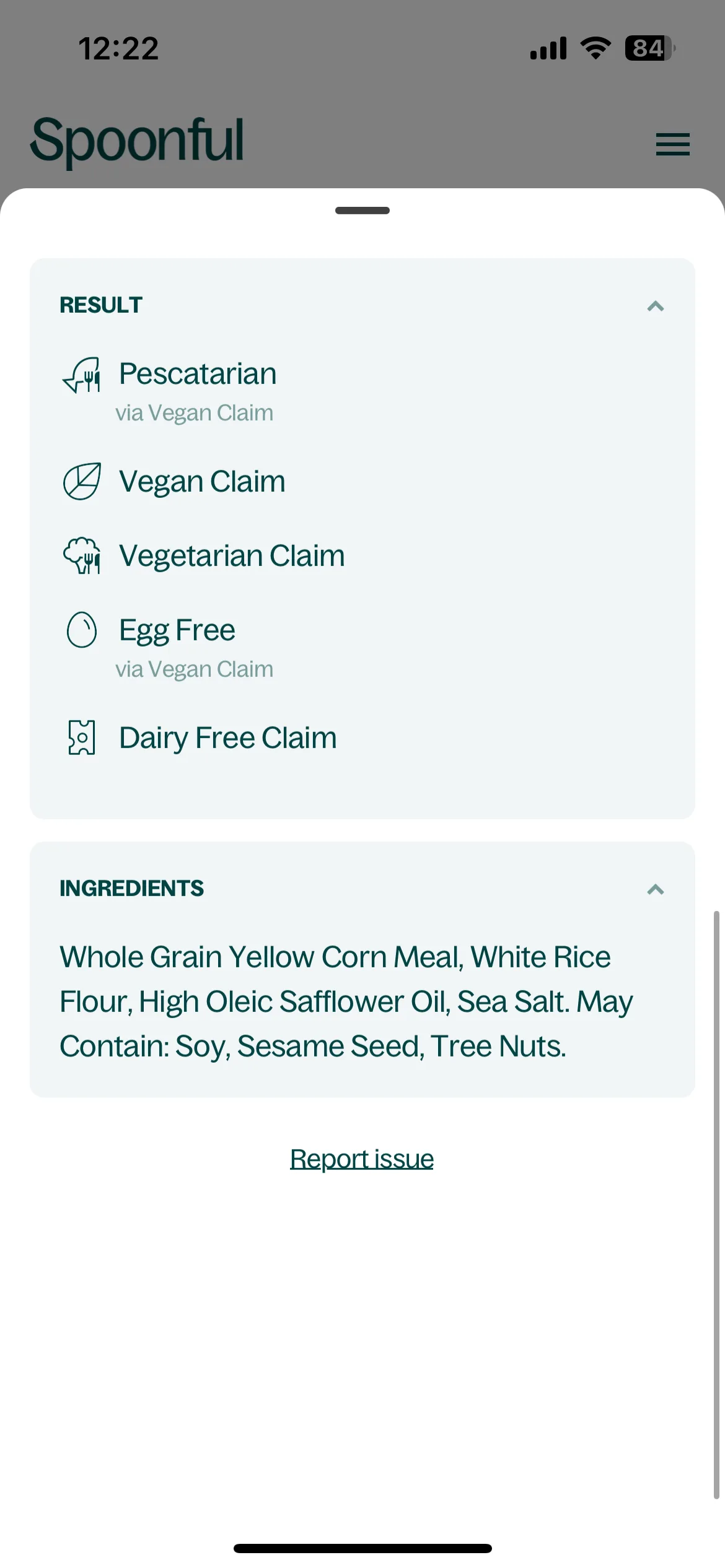Click the Report issue link
This screenshot has height=1568, width=725.
click(x=362, y=1159)
